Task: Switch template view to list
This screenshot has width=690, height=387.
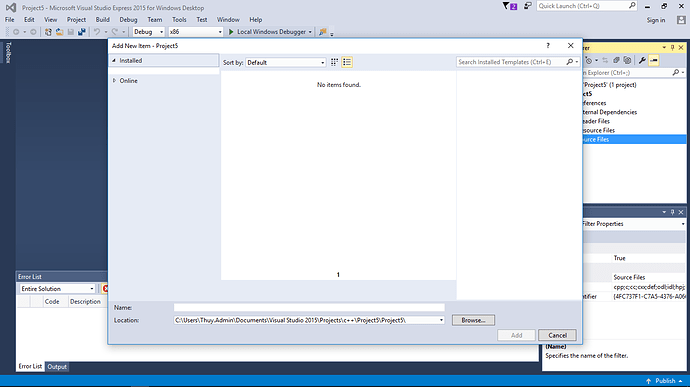Action: 347,62
